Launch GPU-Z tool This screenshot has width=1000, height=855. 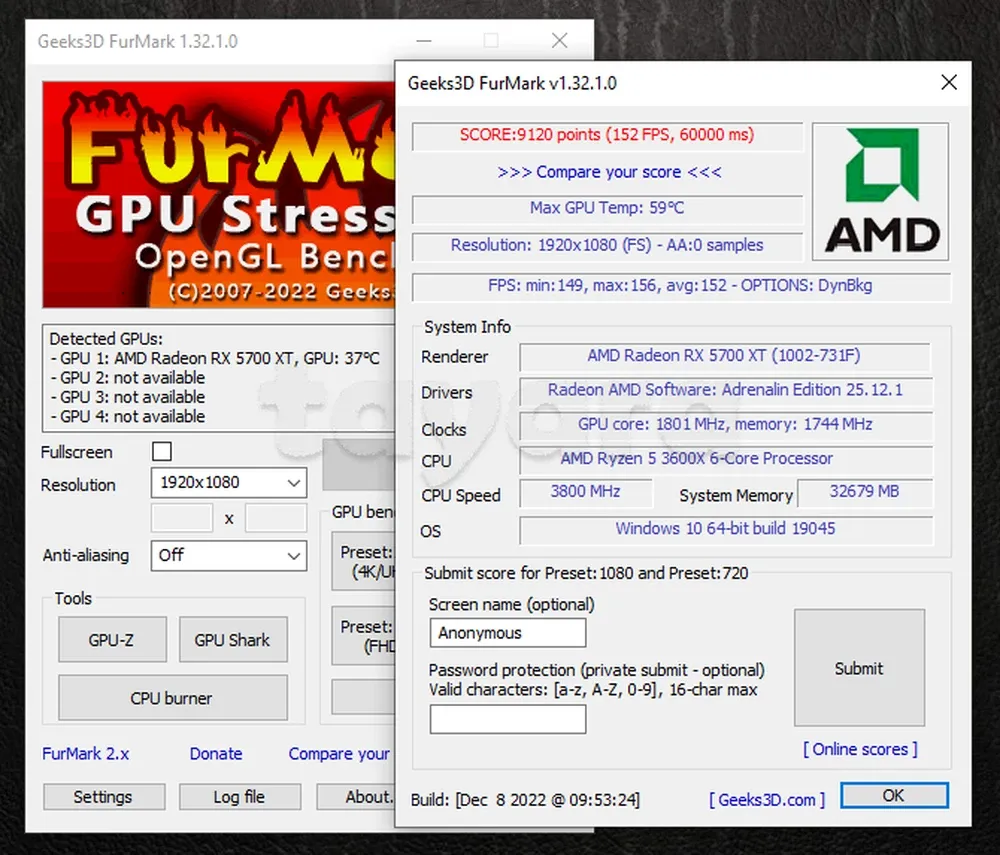coord(110,640)
